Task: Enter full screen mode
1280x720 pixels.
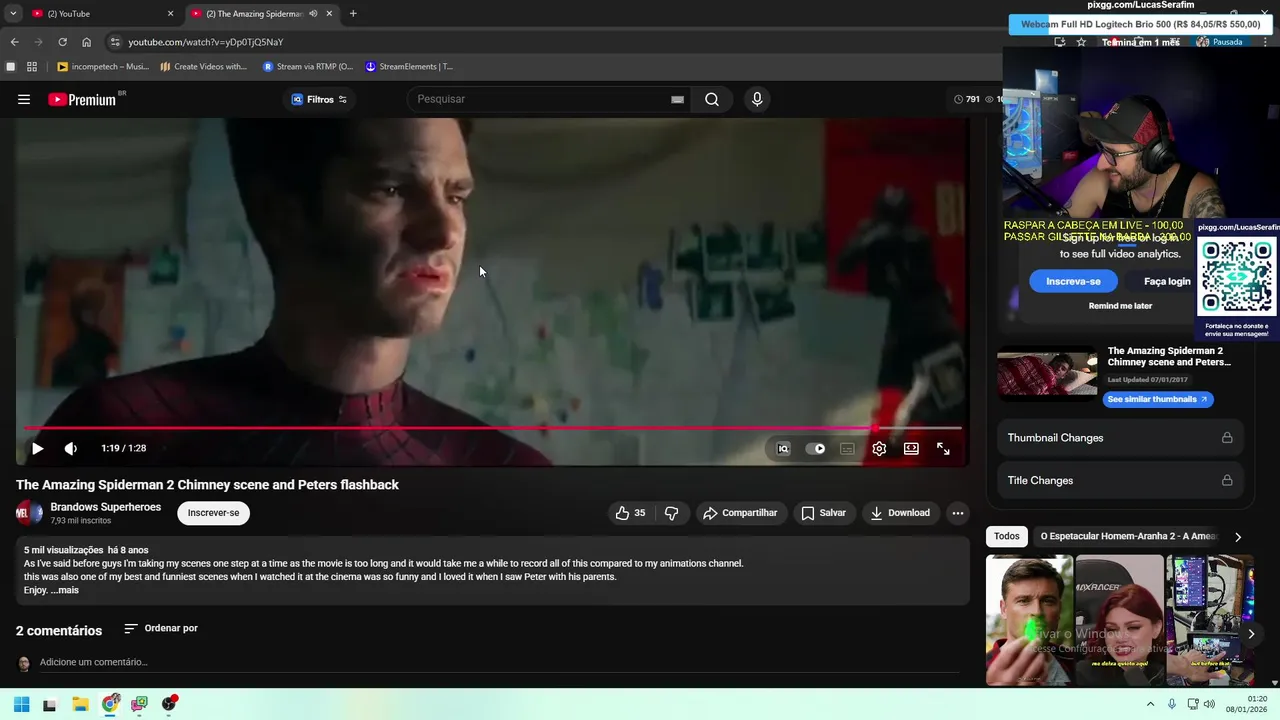Action: click(943, 449)
